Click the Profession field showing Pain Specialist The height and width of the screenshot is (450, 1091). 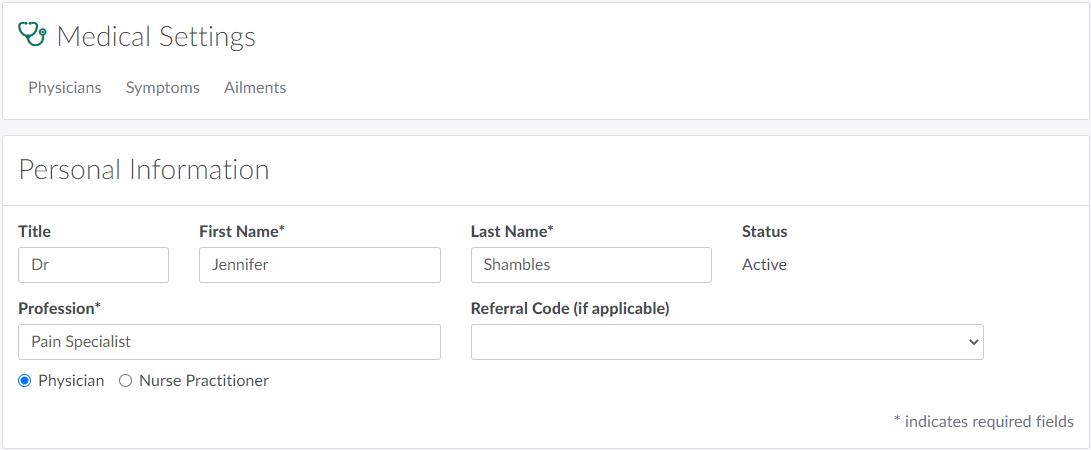229,342
